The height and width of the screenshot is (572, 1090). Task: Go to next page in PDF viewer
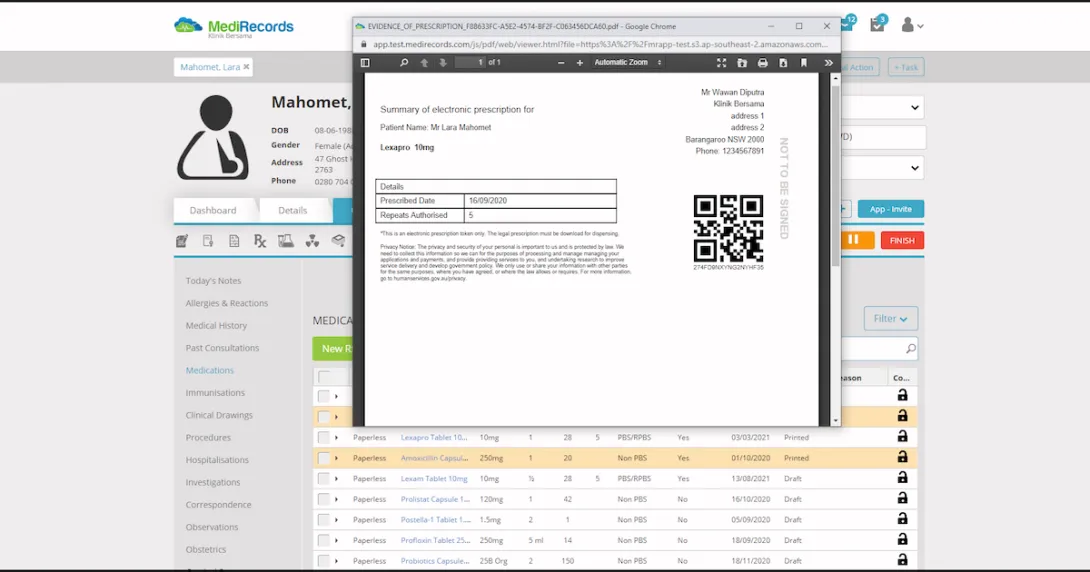(443, 63)
